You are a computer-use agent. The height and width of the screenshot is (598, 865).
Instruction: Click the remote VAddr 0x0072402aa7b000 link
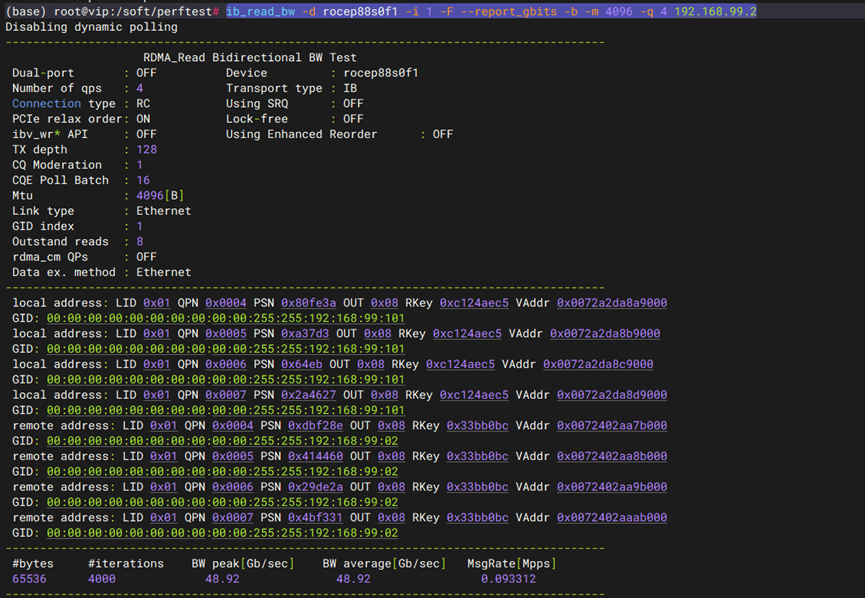(x=611, y=426)
